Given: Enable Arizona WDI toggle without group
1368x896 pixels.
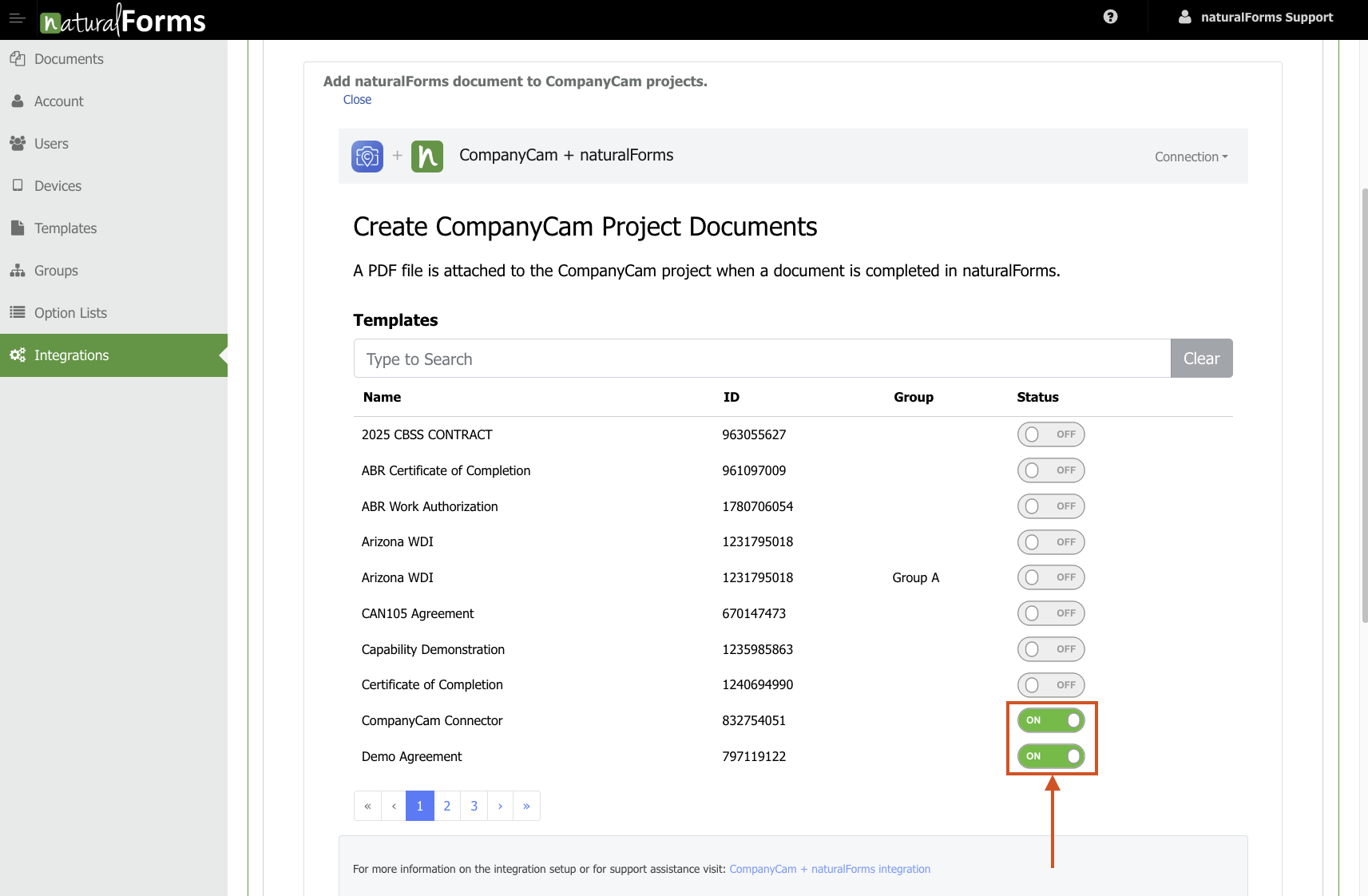Looking at the screenshot, I should point(1051,542).
